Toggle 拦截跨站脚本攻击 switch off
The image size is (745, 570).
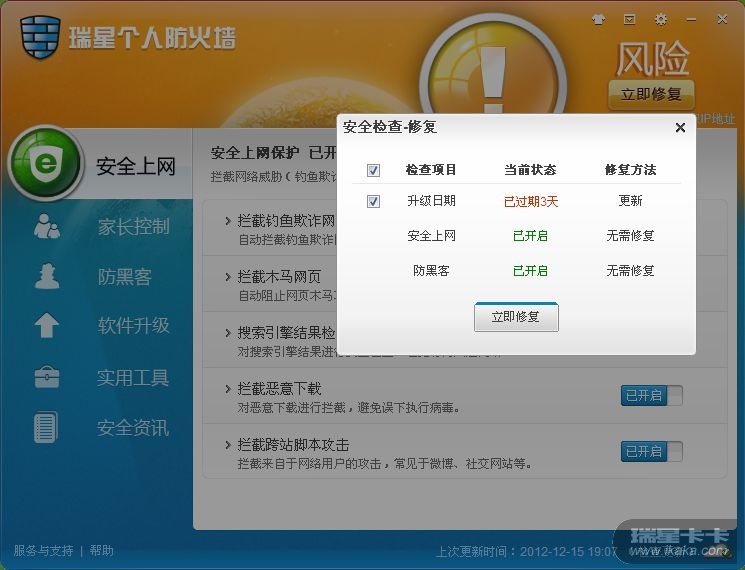tap(651, 451)
